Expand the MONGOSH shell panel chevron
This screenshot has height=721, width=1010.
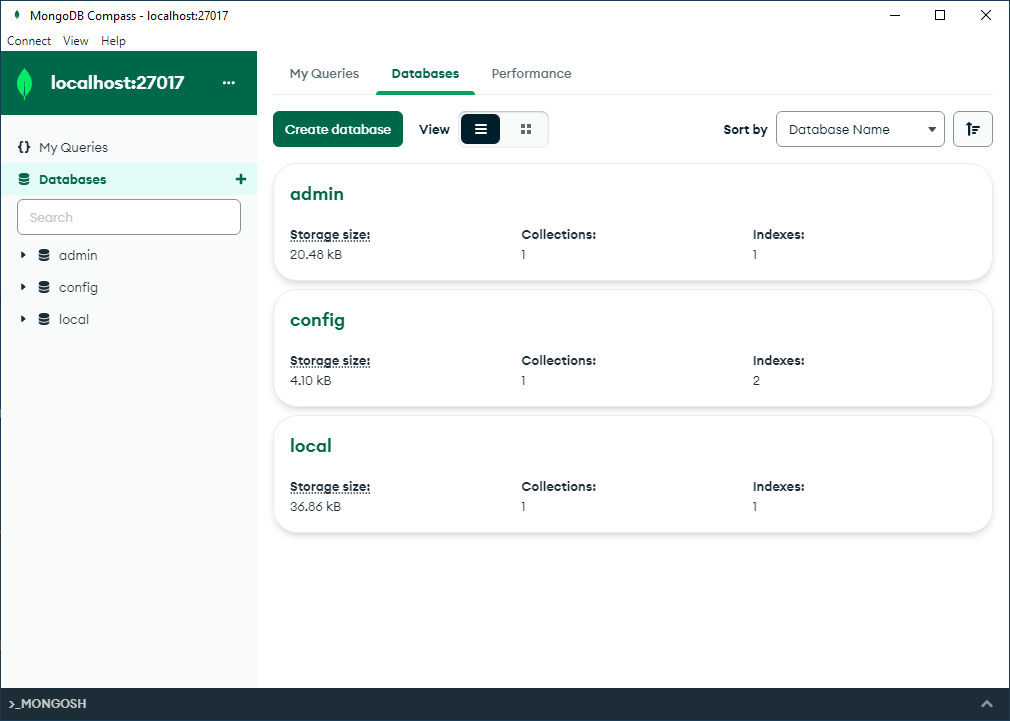point(987,704)
